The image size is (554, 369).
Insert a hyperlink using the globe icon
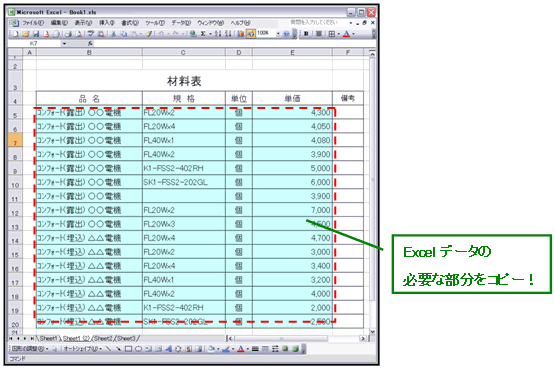[193, 34]
